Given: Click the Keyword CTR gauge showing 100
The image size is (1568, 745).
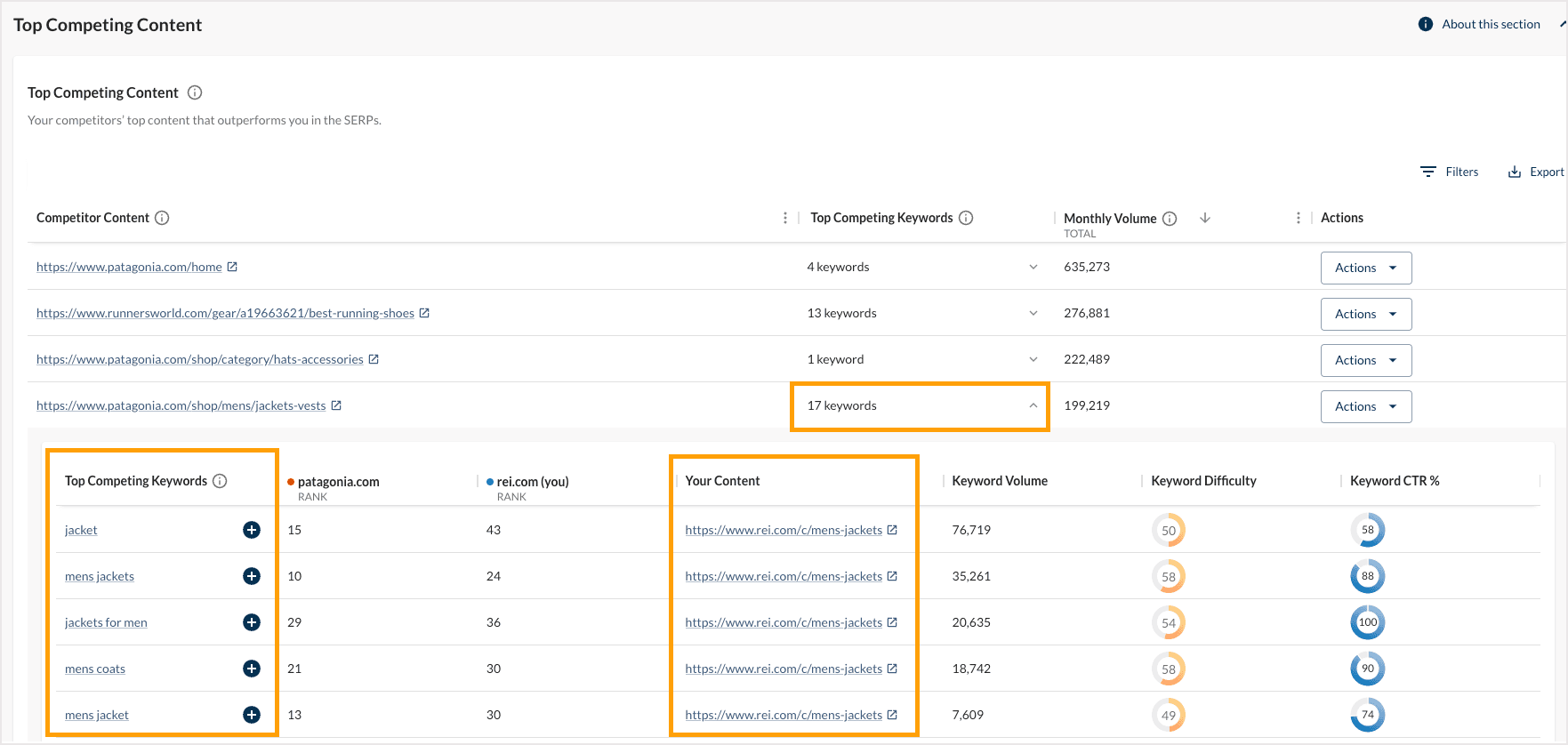Looking at the screenshot, I should point(1367,622).
